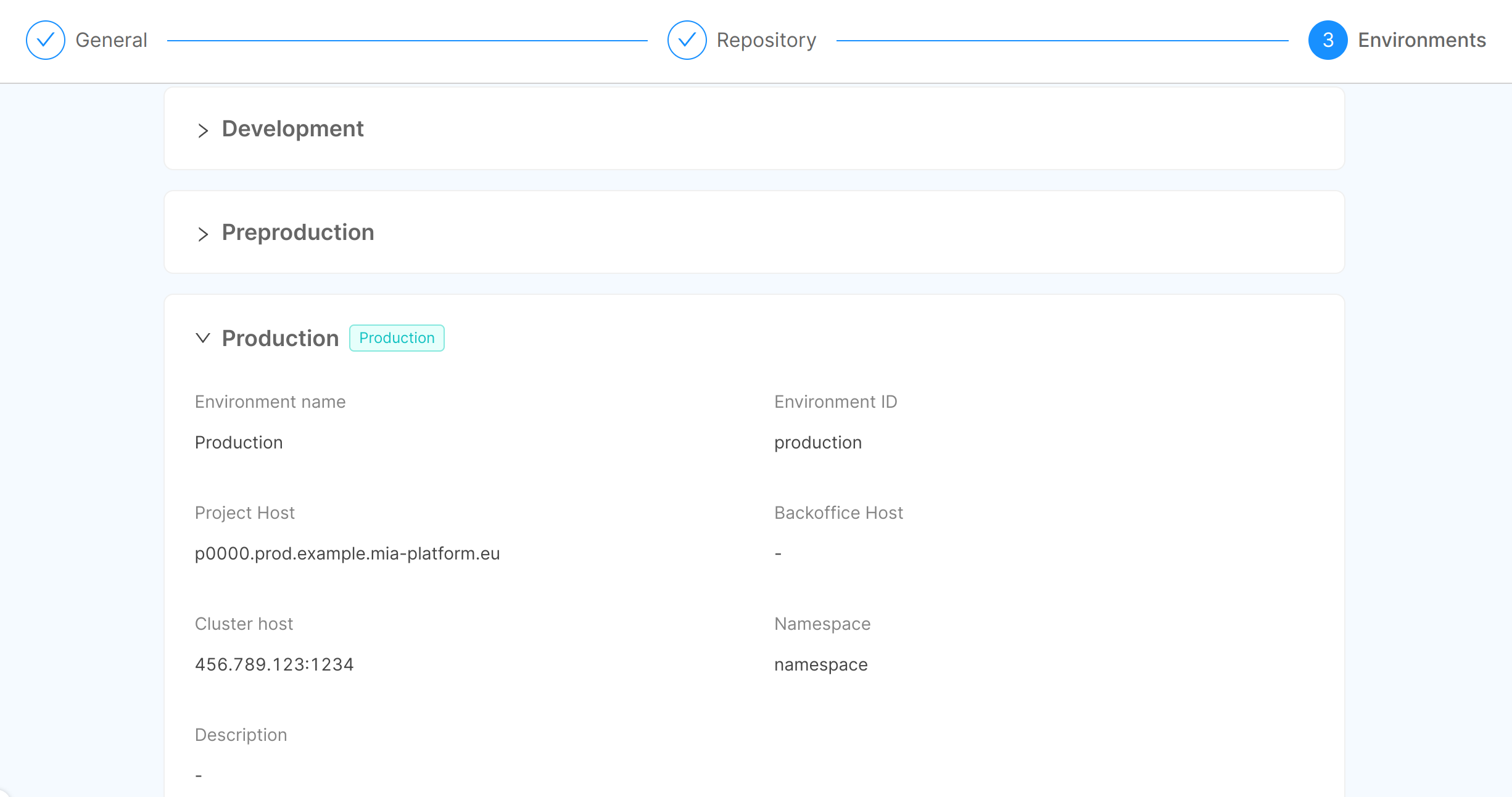
Task: Click the Production panel heading
Action: (x=280, y=339)
